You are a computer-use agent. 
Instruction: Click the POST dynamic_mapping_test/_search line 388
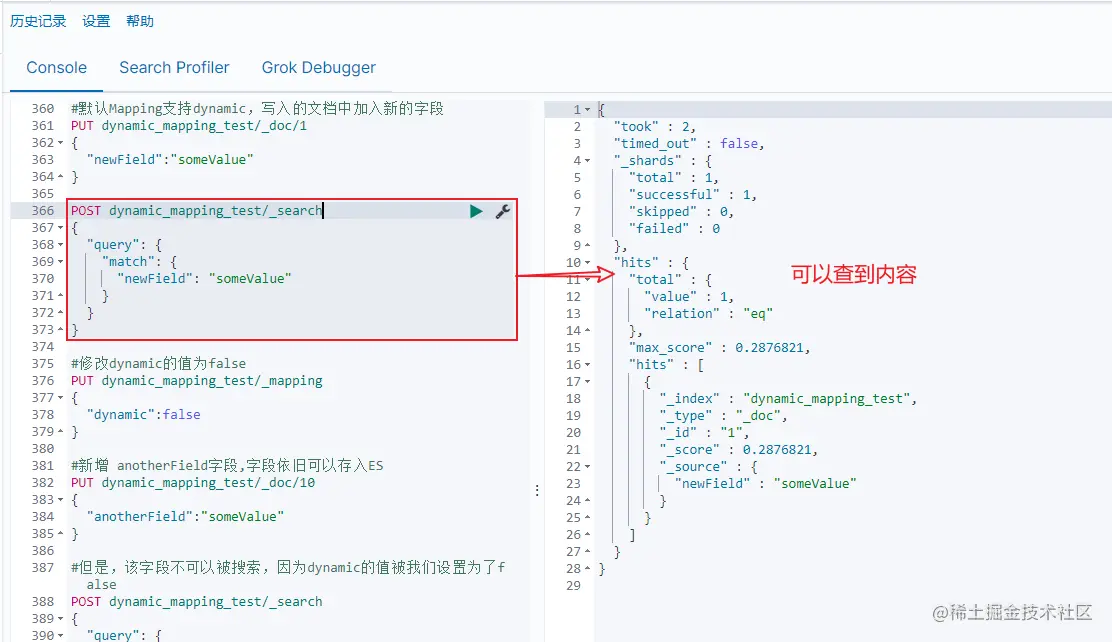click(196, 602)
